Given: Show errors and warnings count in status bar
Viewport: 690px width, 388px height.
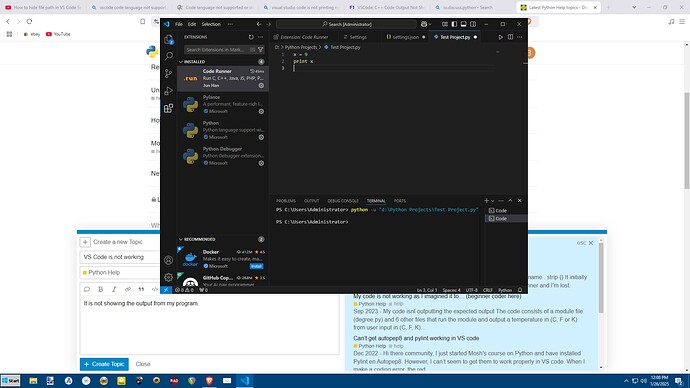Looking at the screenshot, I should 184,290.
